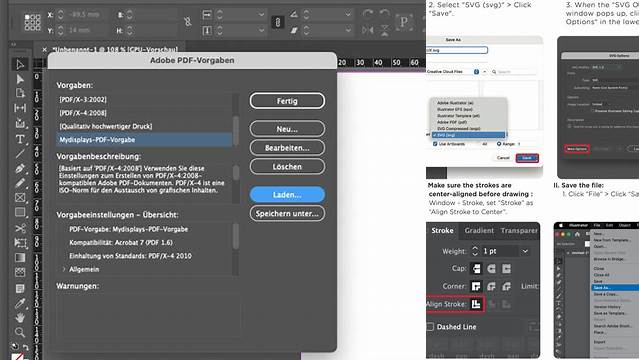
Task: Select the Pencil tool
Action: tap(20, 183)
